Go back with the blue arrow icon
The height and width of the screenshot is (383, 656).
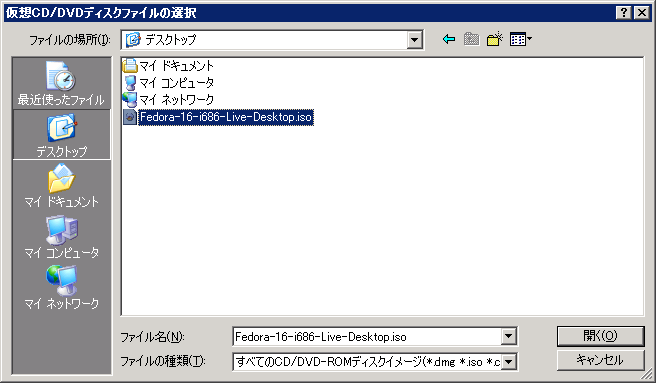pyautogui.click(x=449, y=39)
